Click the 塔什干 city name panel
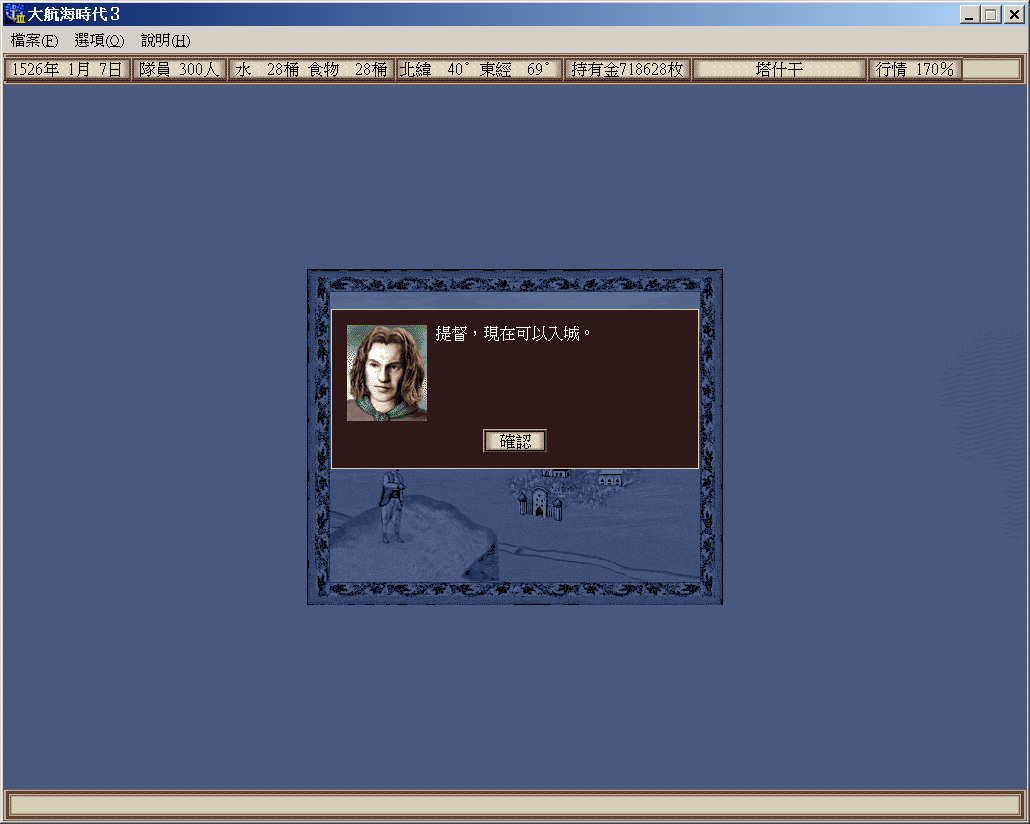The height and width of the screenshot is (824, 1030). point(779,70)
